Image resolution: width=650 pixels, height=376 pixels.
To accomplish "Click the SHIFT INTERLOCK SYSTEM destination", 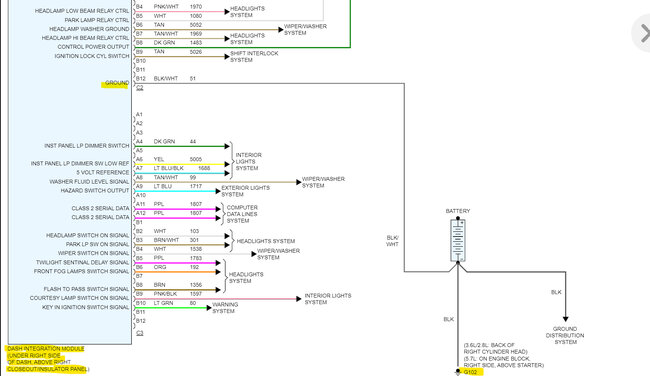I will [x=254, y=57].
